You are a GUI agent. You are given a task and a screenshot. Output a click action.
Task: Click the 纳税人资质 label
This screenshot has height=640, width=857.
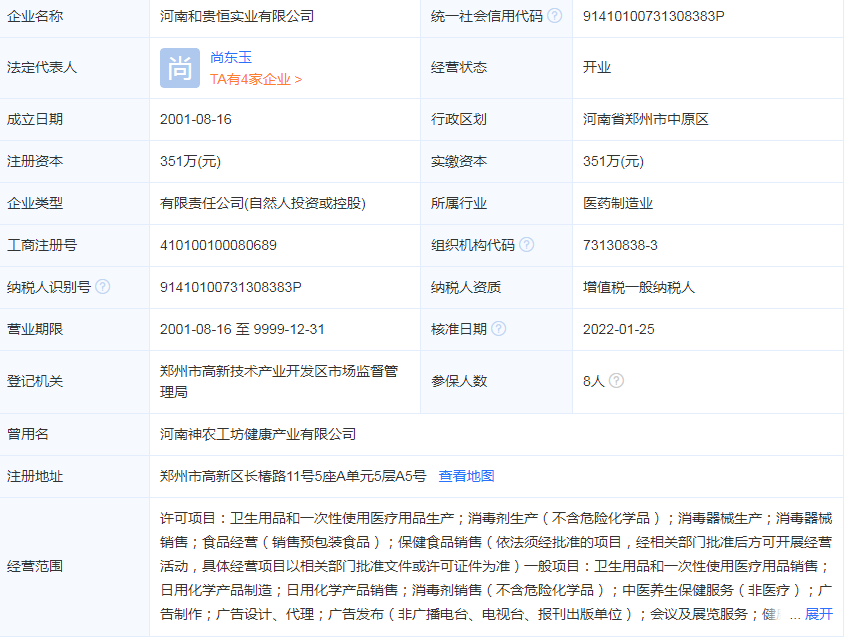[466, 287]
